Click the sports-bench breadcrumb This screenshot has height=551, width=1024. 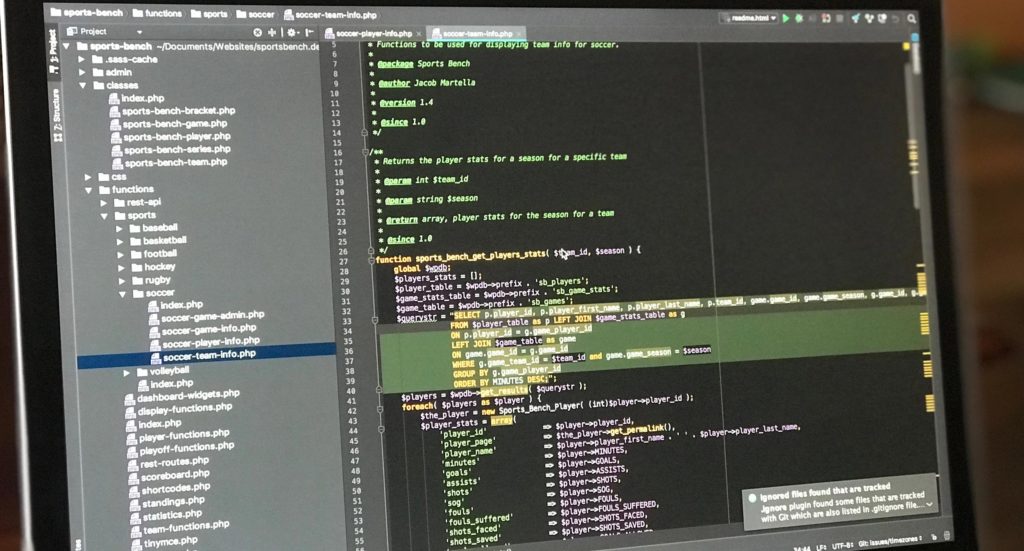86,12
